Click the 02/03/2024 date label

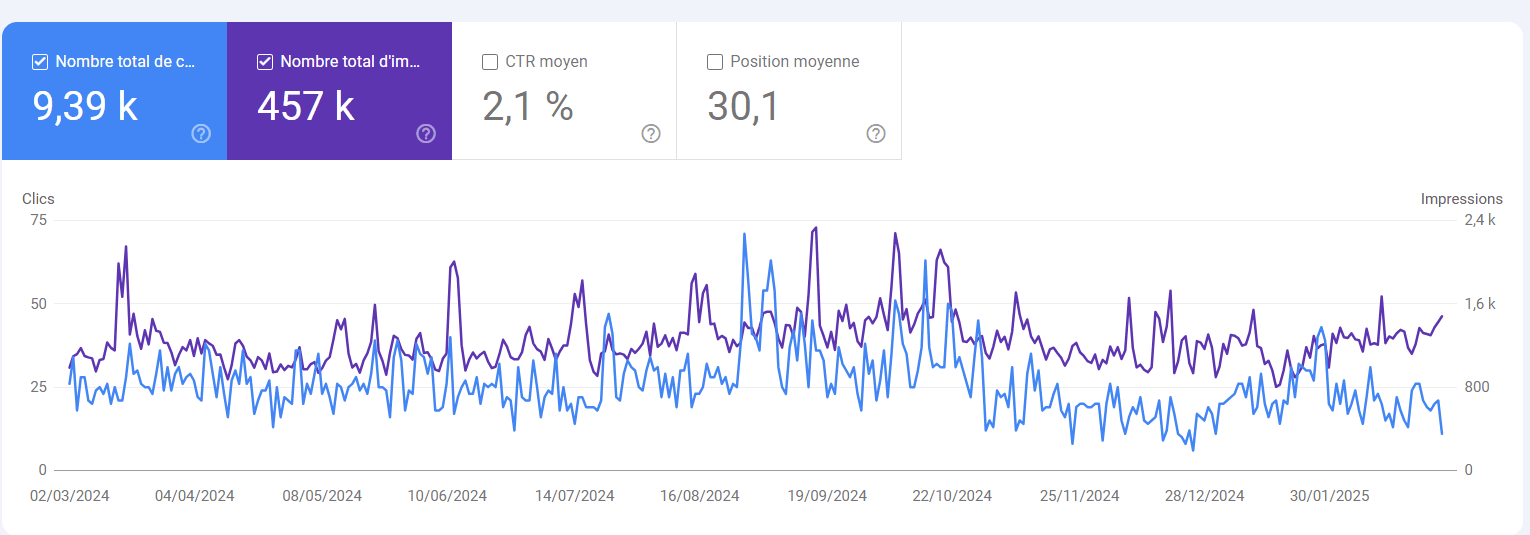[x=70, y=496]
